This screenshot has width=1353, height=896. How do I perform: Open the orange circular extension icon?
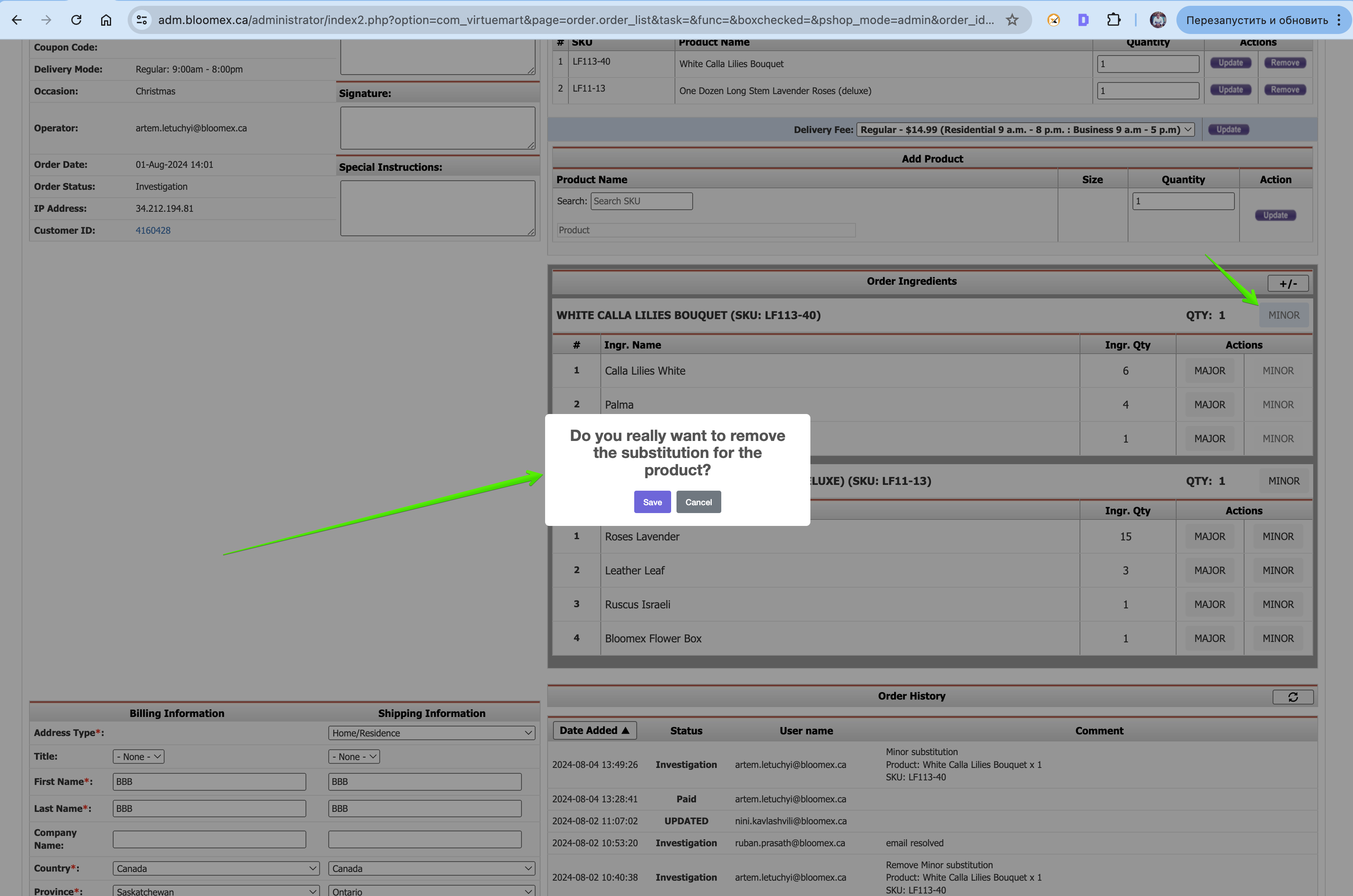tap(1053, 20)
